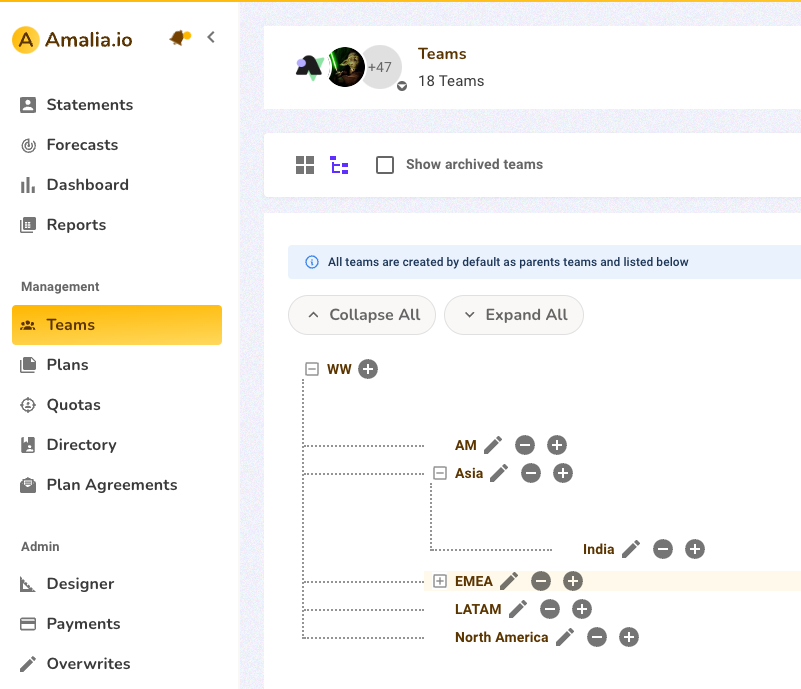Edit the India team
The height and width of the screenshot is (689, 801).
tap(631, 549)
